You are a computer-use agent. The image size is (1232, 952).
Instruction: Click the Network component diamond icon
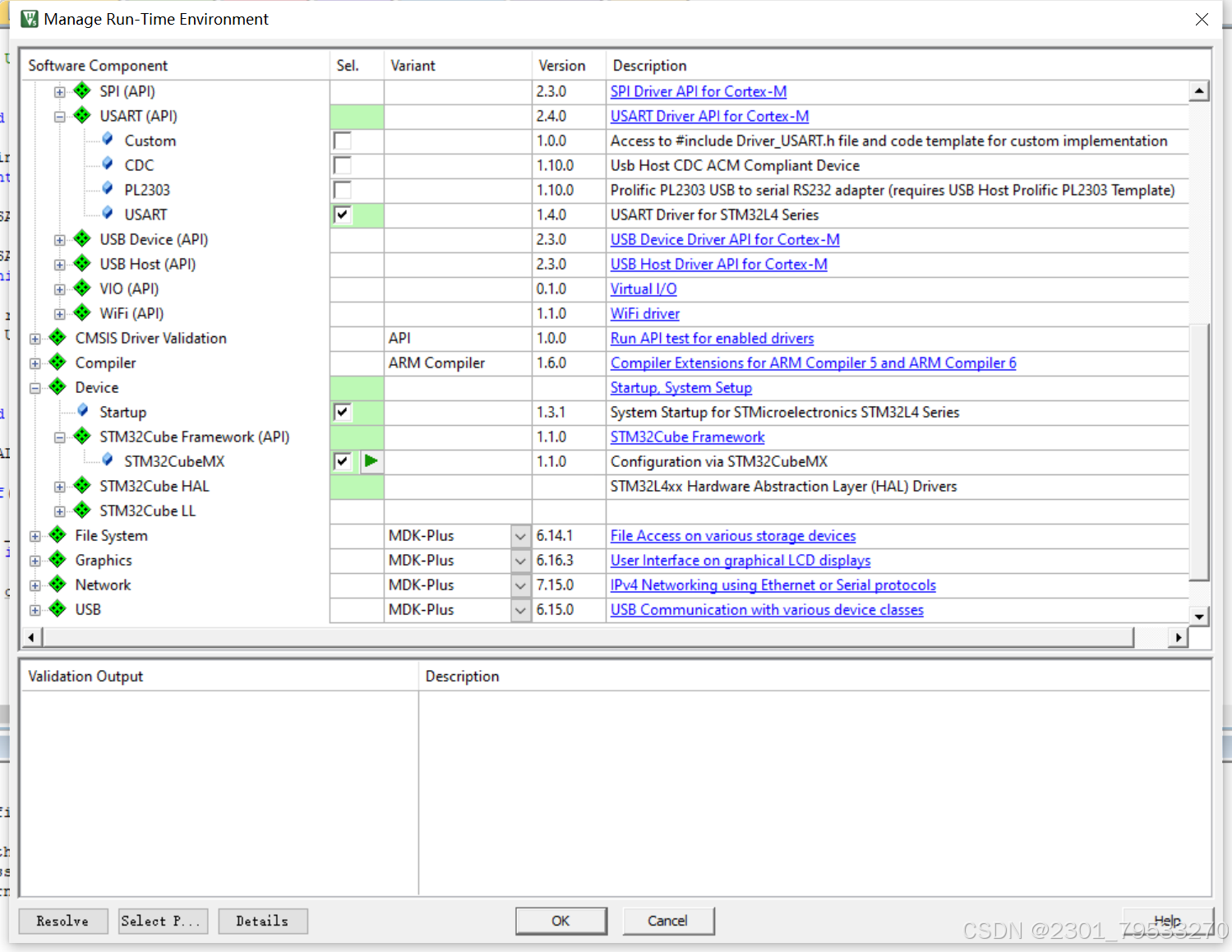(57, 585)
